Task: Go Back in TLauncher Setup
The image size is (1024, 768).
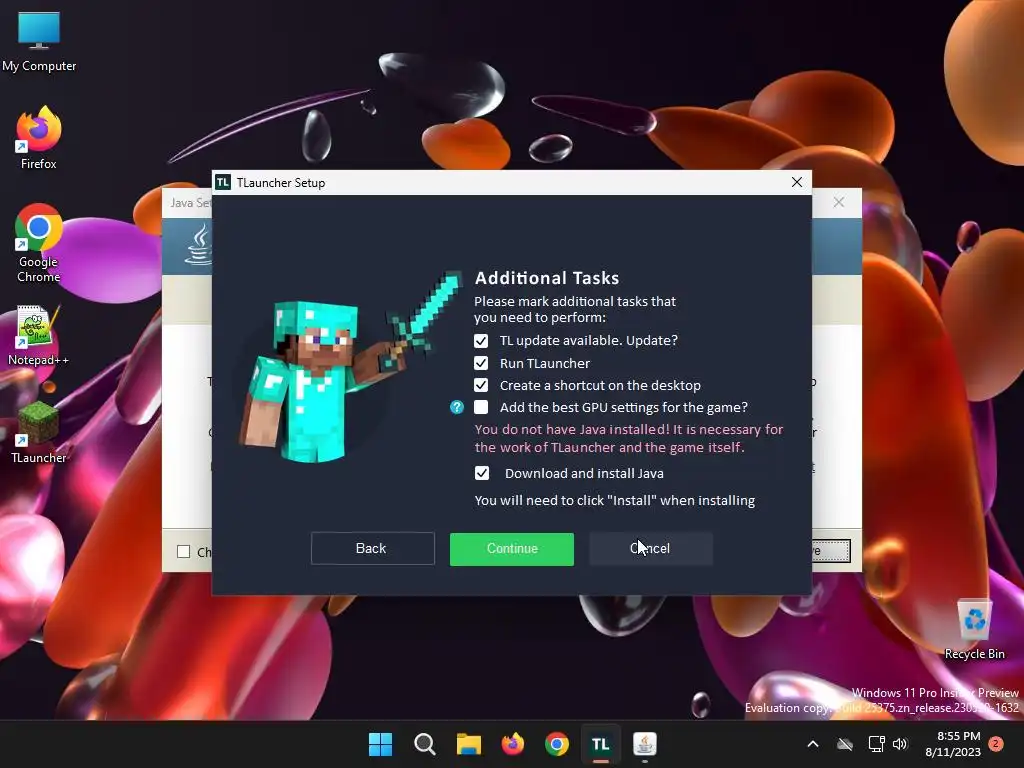Action: (x=372, y=549)
